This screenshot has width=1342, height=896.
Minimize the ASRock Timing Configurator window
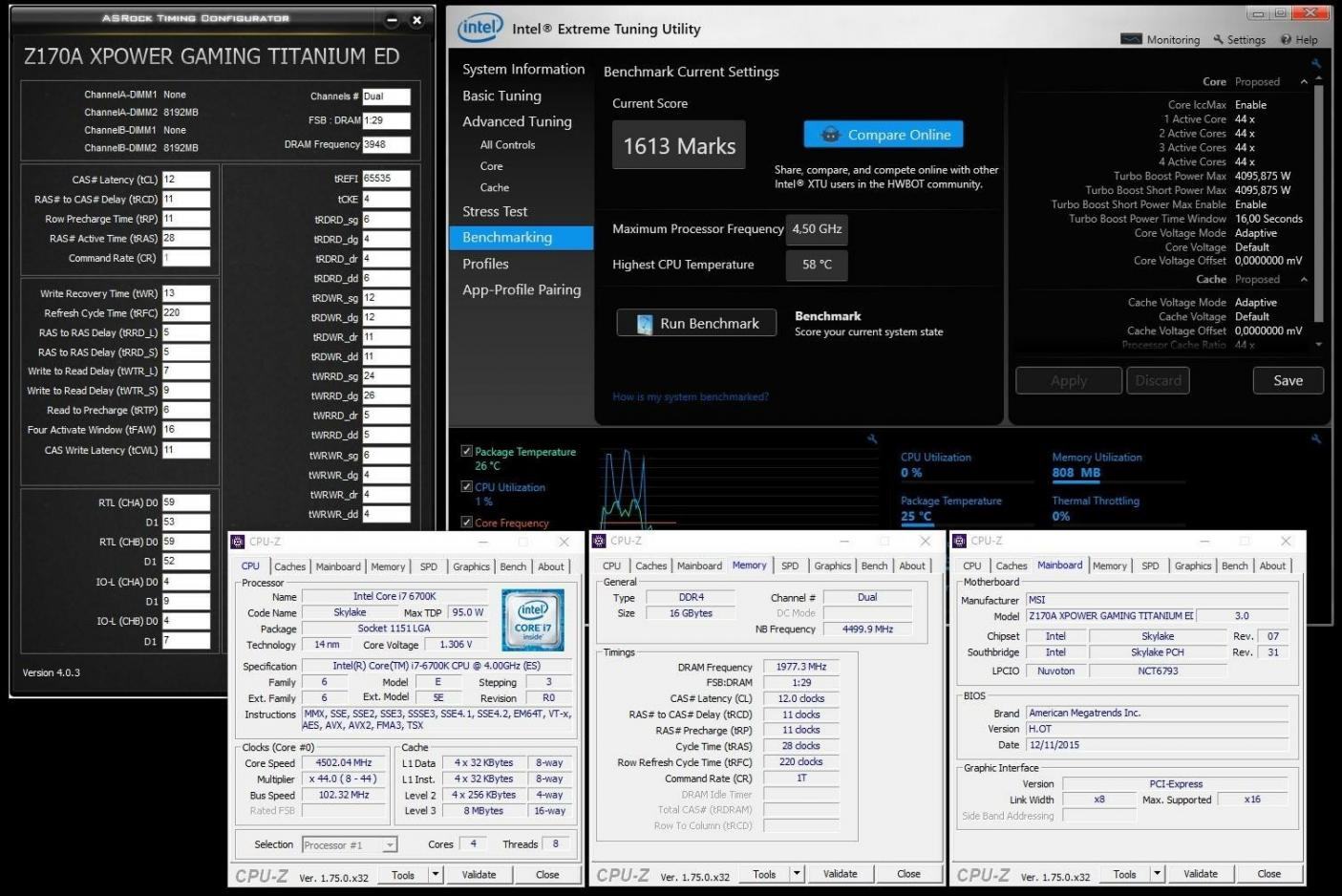tap(392, 19)
